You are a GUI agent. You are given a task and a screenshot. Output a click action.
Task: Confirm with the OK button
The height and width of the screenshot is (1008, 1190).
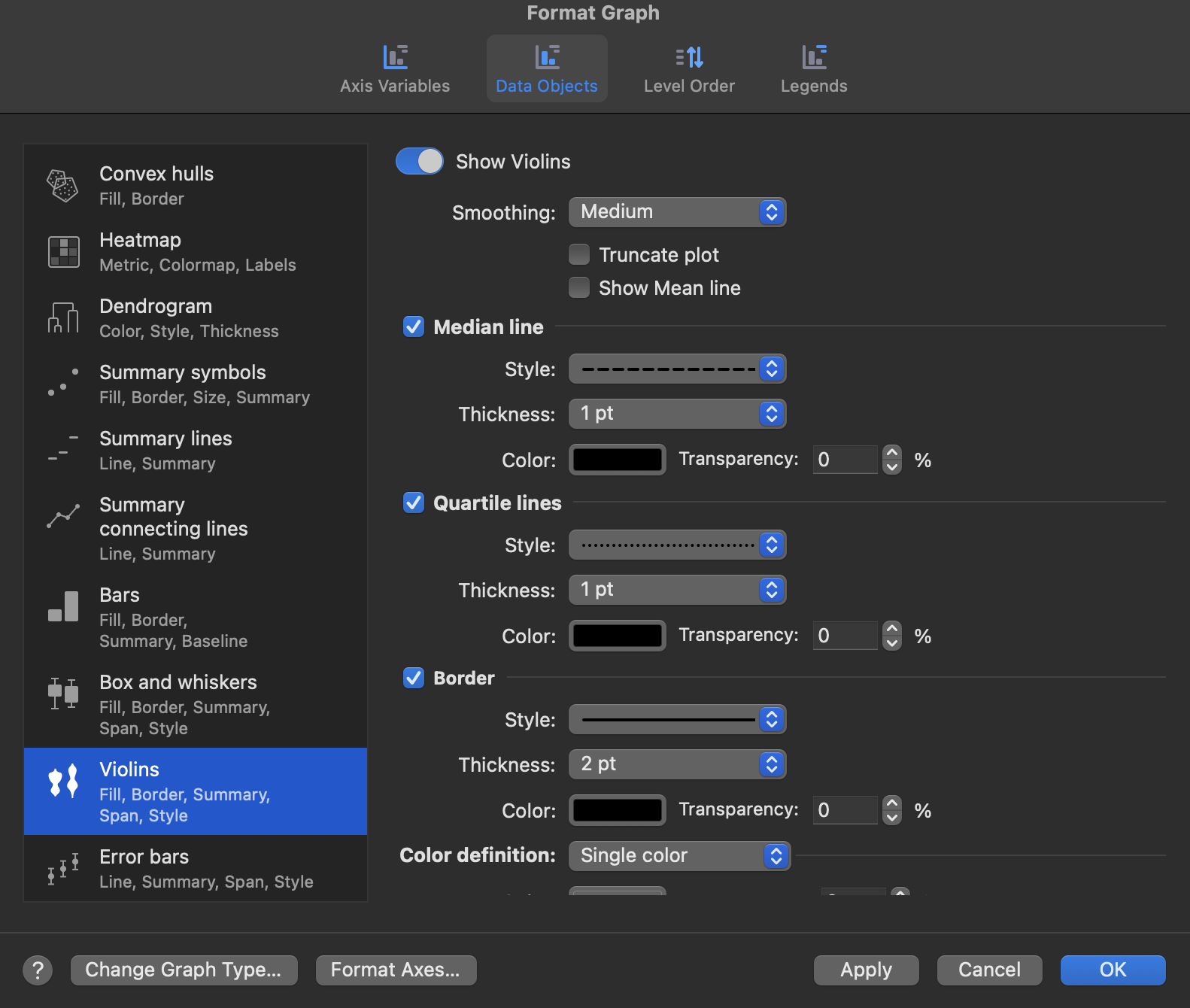click(x=1113, y=970)
